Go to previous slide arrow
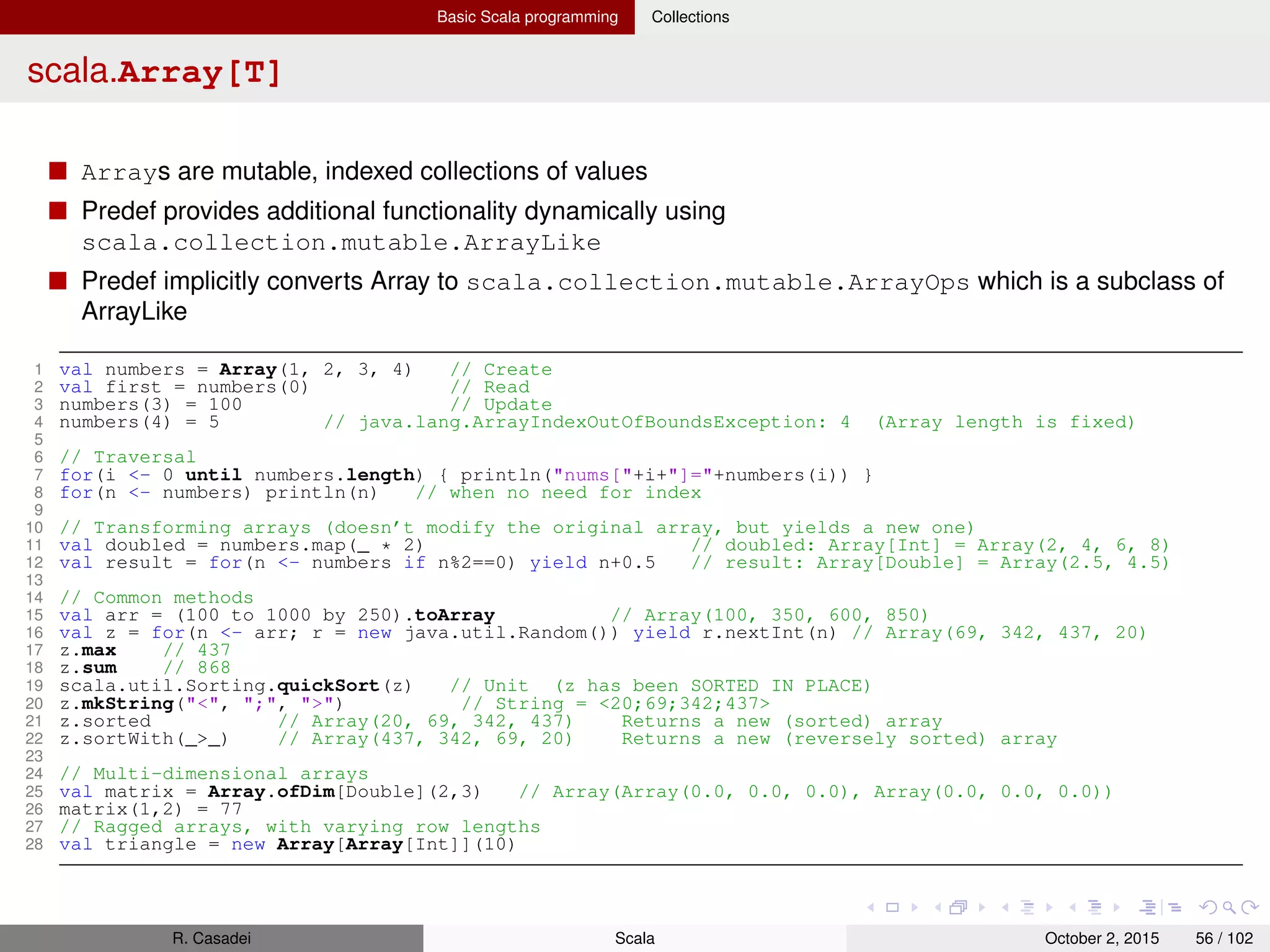The height and width of the screenshot is (952, 1270). tap(871, 907)
